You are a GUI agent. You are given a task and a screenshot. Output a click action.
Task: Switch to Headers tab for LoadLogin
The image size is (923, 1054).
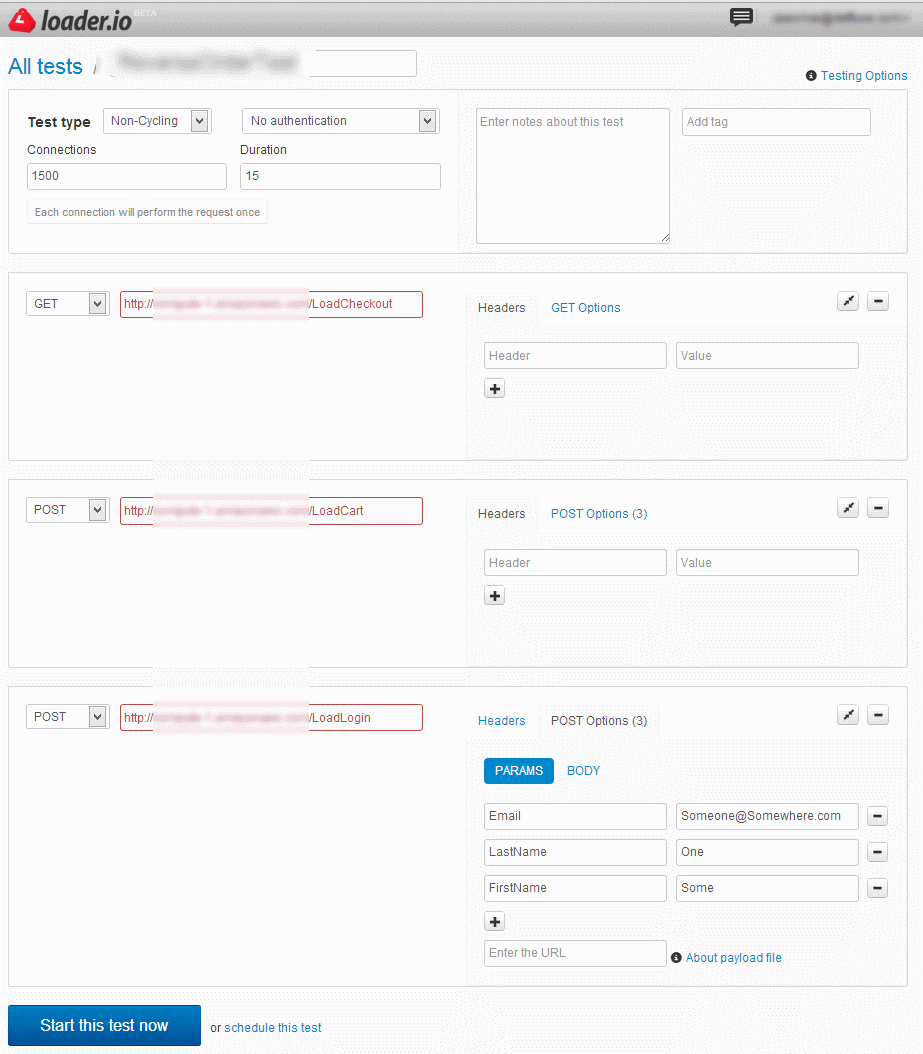coord(501,721)
